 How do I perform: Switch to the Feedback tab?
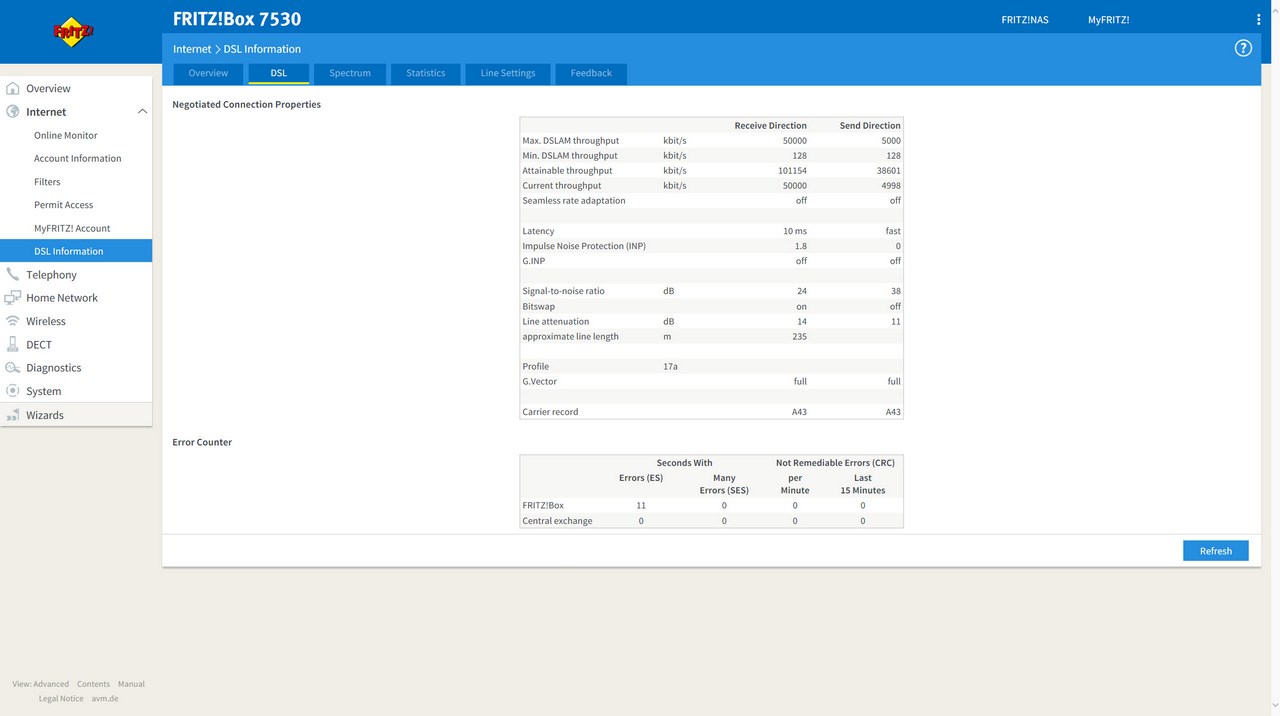591,73
